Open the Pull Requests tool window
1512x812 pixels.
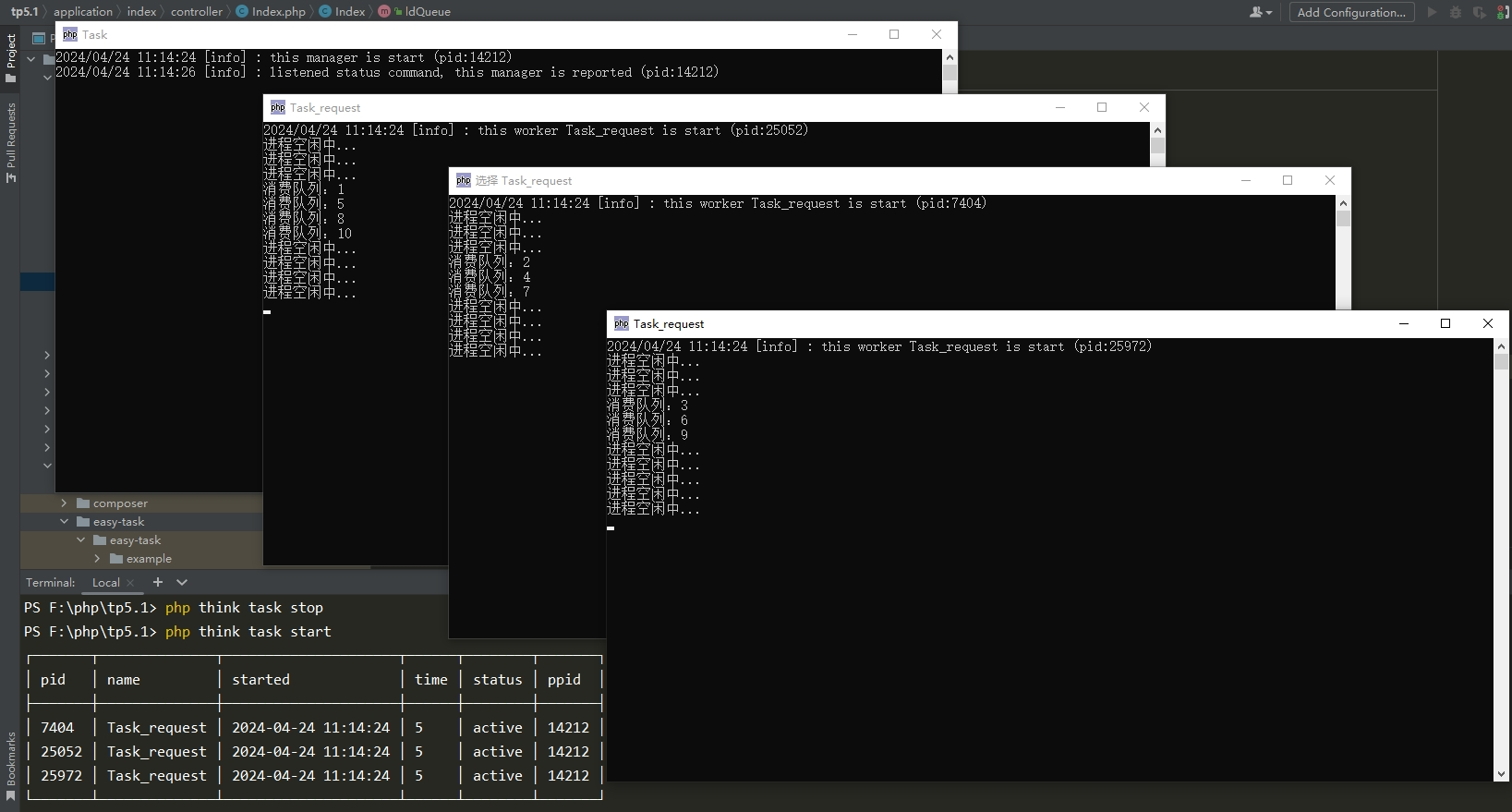(10, 142)
